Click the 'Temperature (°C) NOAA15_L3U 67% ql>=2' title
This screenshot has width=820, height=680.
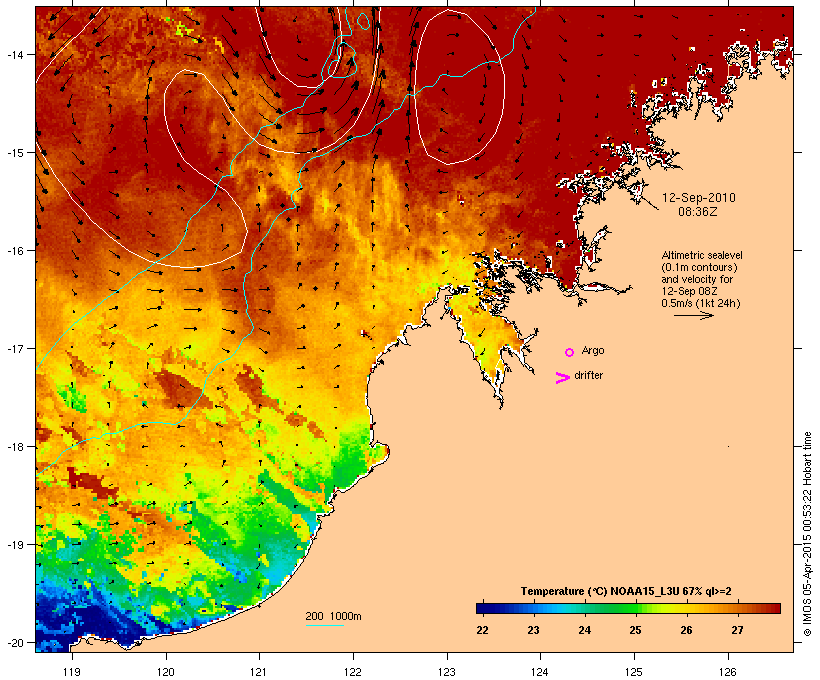626,591
